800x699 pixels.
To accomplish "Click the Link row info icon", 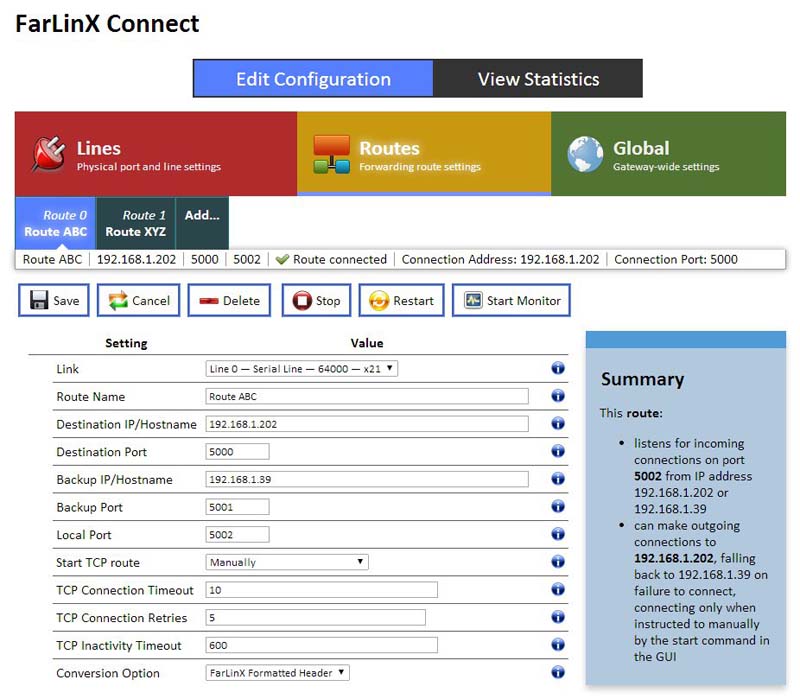I will pos(558,368).
